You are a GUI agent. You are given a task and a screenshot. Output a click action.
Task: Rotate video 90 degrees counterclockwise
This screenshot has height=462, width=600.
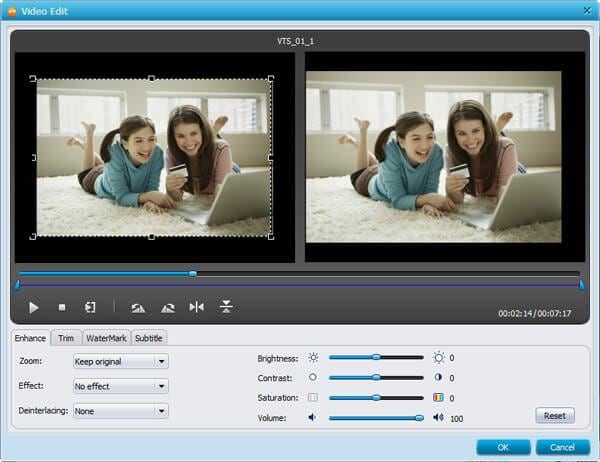(x=138, y=308)
